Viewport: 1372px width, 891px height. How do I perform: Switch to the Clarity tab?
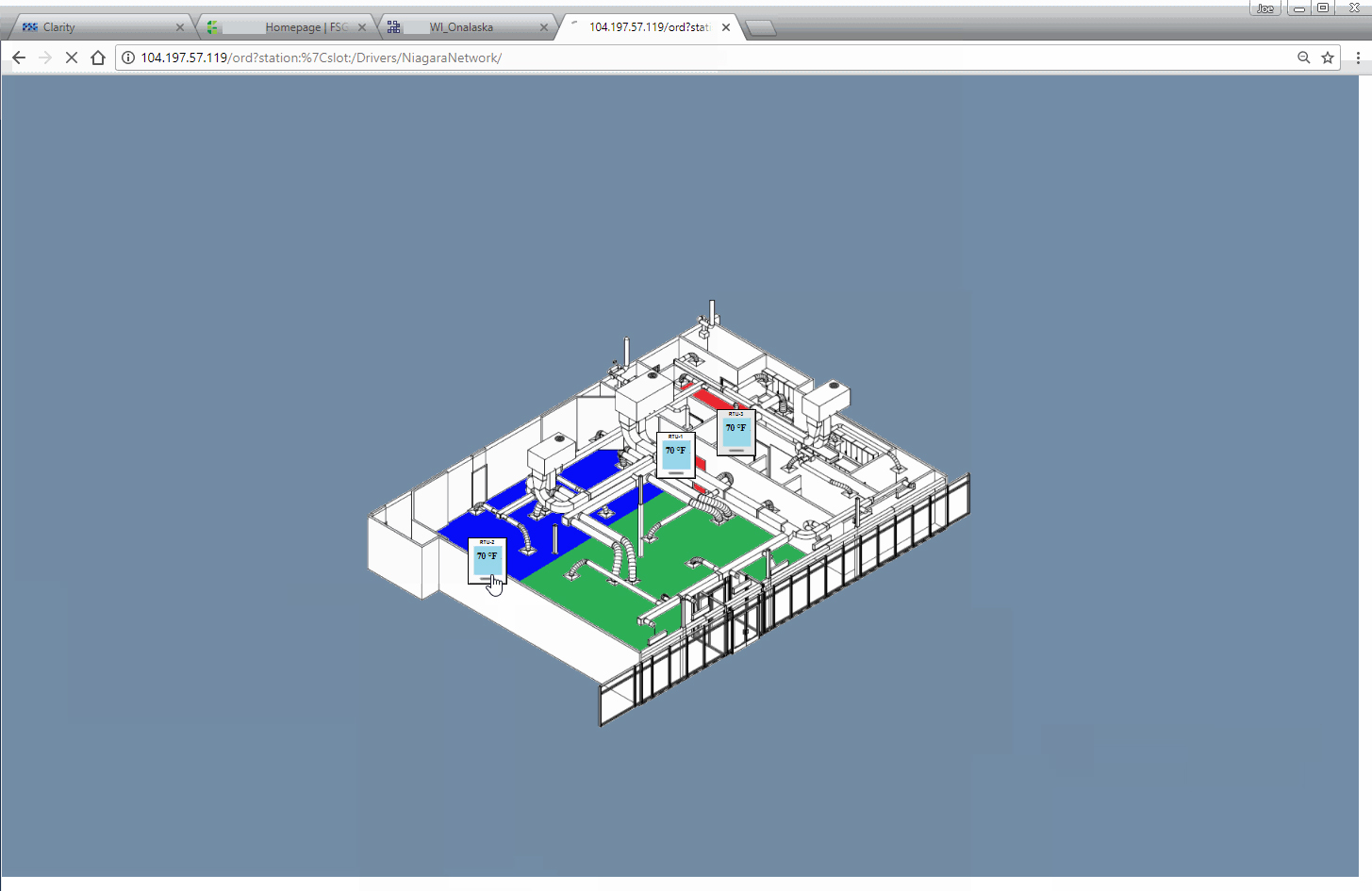94,27
